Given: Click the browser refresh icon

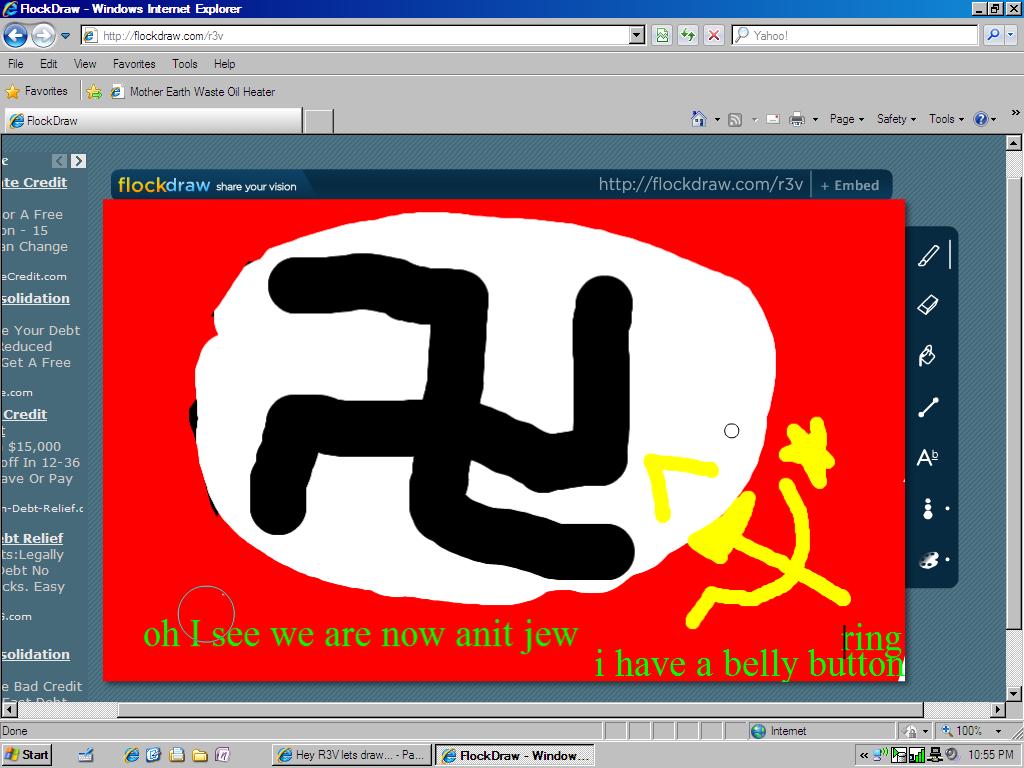Looking at the screenshot, I should pyautogui.click(x=688, y=35).
